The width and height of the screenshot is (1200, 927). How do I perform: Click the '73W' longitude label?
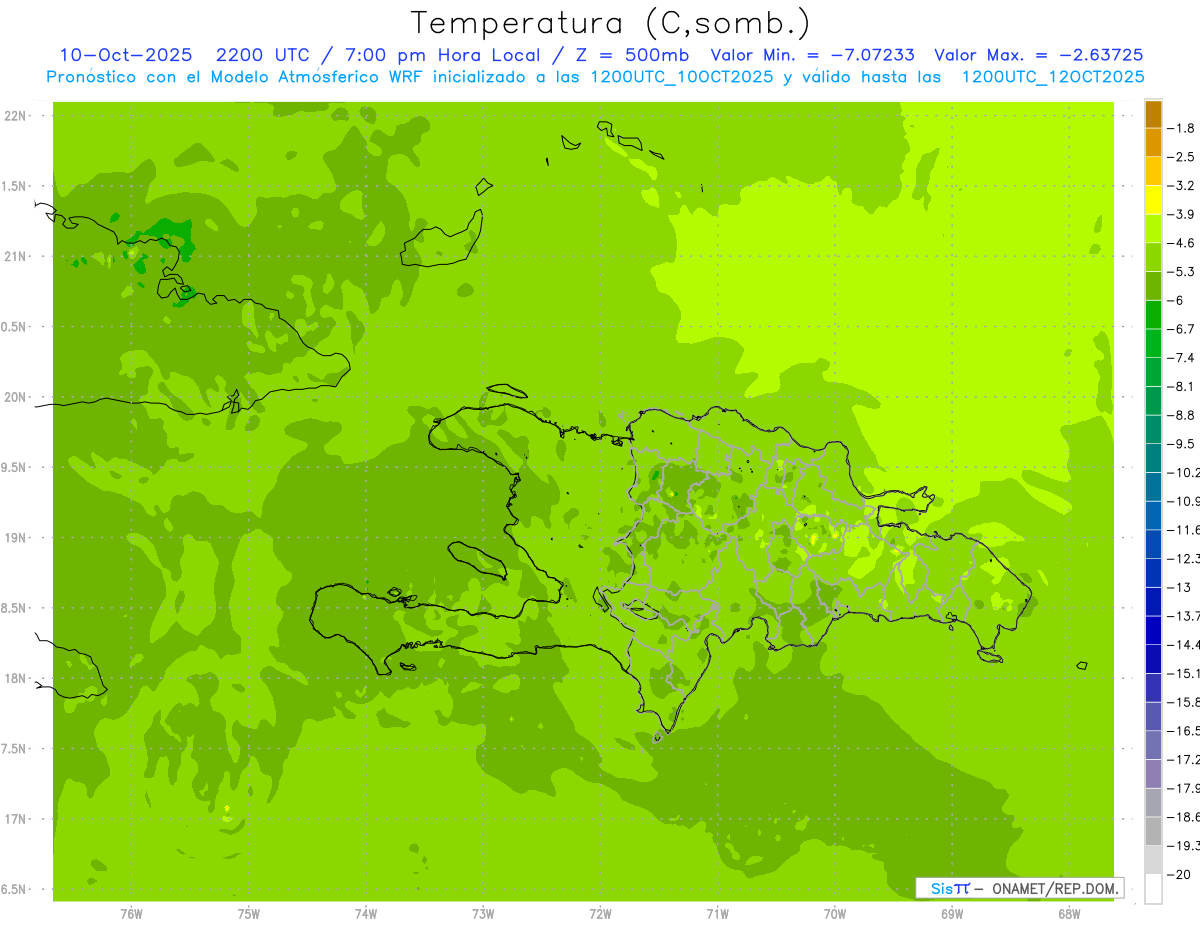click(483, 913)
